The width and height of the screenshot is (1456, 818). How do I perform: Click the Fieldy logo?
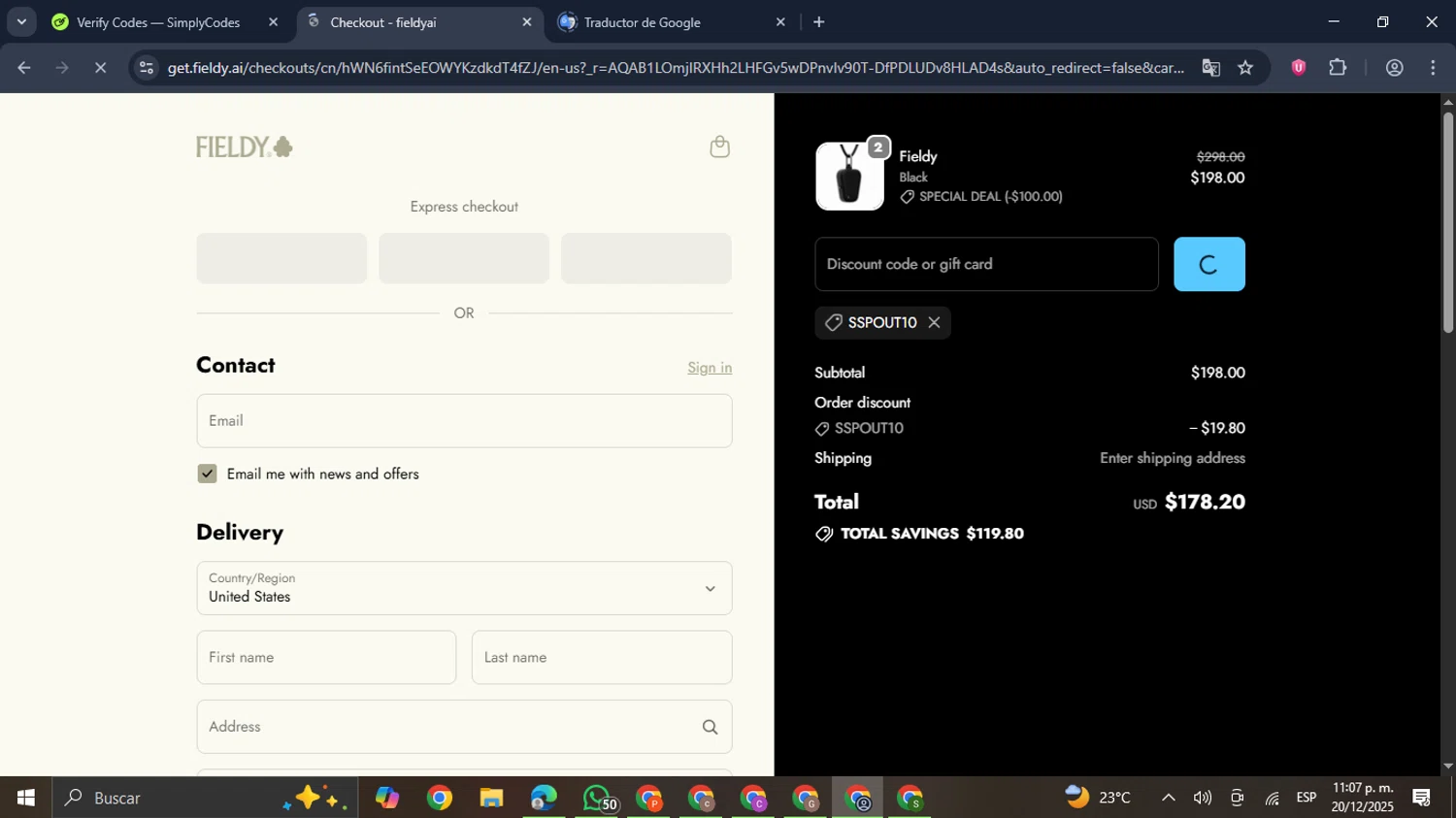pos(245,147)
